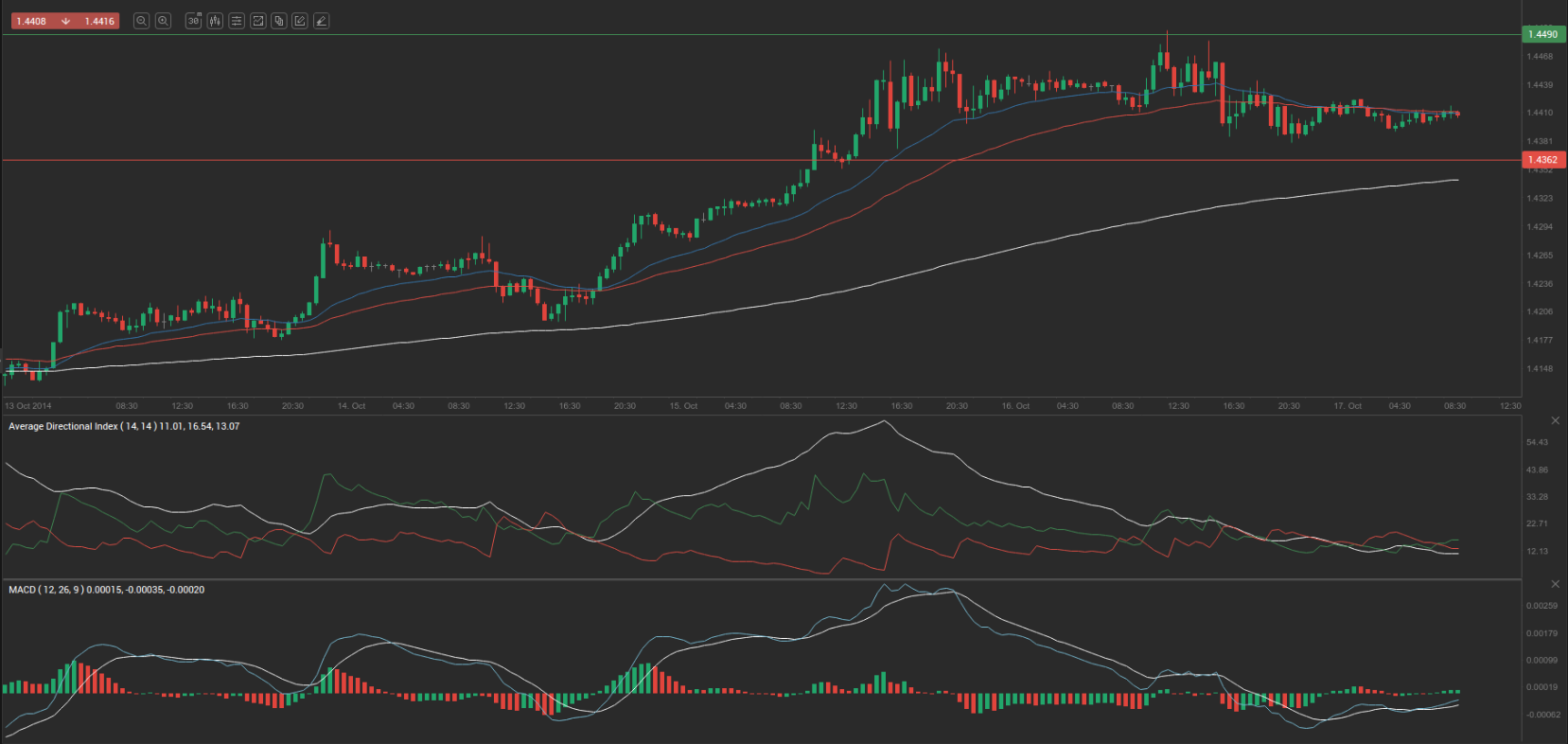This screenshot has width=1568, height=744.
Task: Open the 30-minute timeframe selector
Action: (193, 21)
